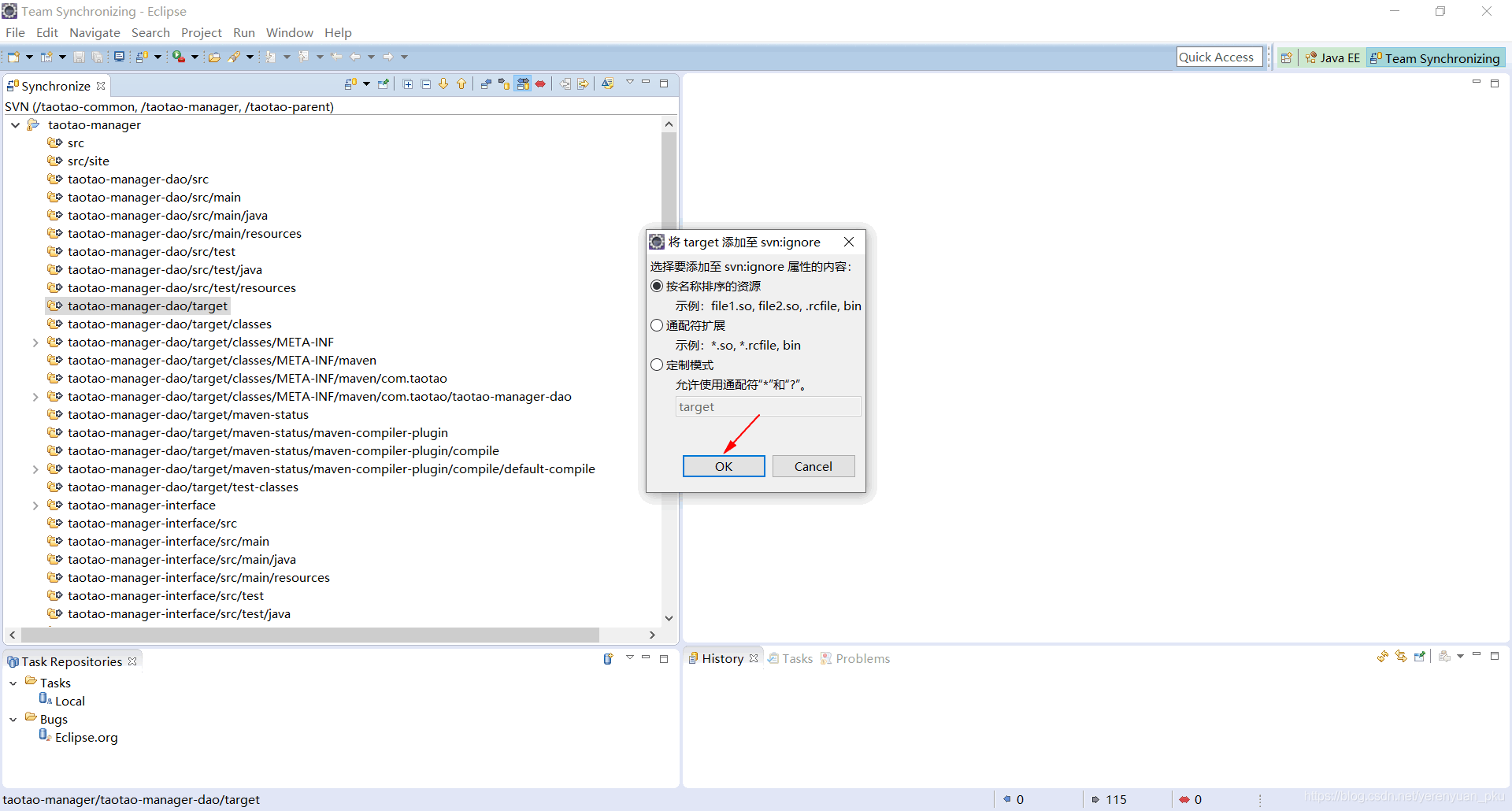
Task: Open the Synchronize view menu triangle
Action: coord(629,82)
